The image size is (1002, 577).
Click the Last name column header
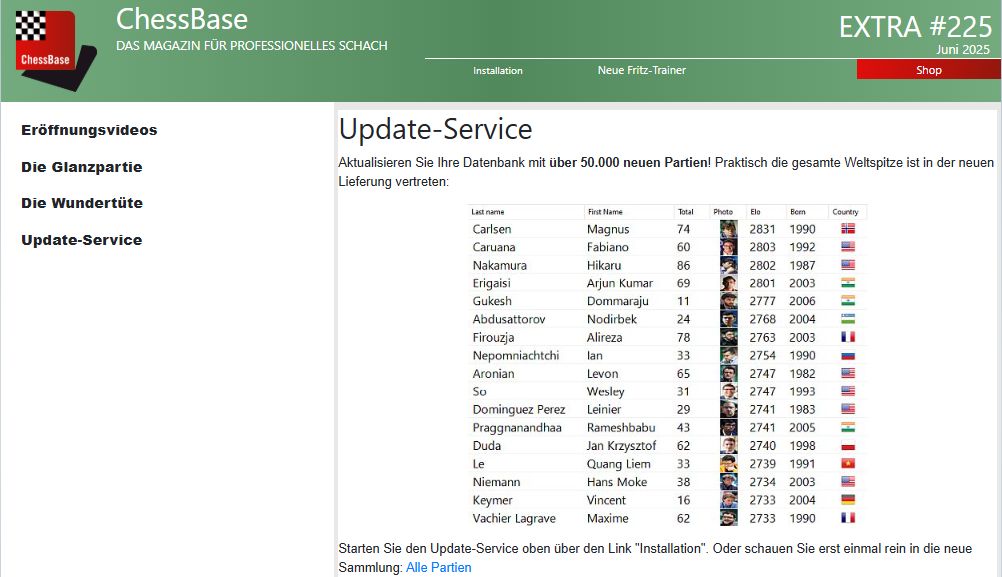pyautogui.click(x=488, y=212)
